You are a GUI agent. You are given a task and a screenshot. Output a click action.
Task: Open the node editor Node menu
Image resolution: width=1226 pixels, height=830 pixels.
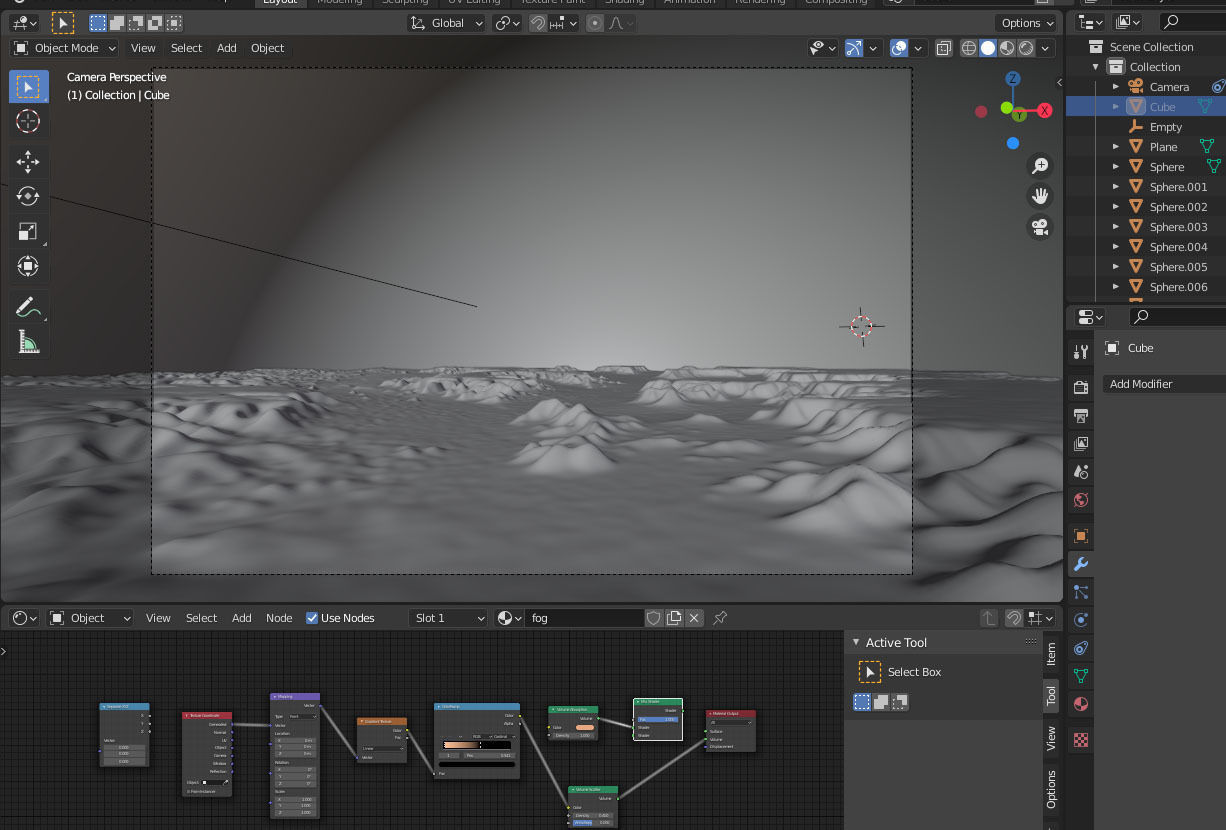pos(279,618)
